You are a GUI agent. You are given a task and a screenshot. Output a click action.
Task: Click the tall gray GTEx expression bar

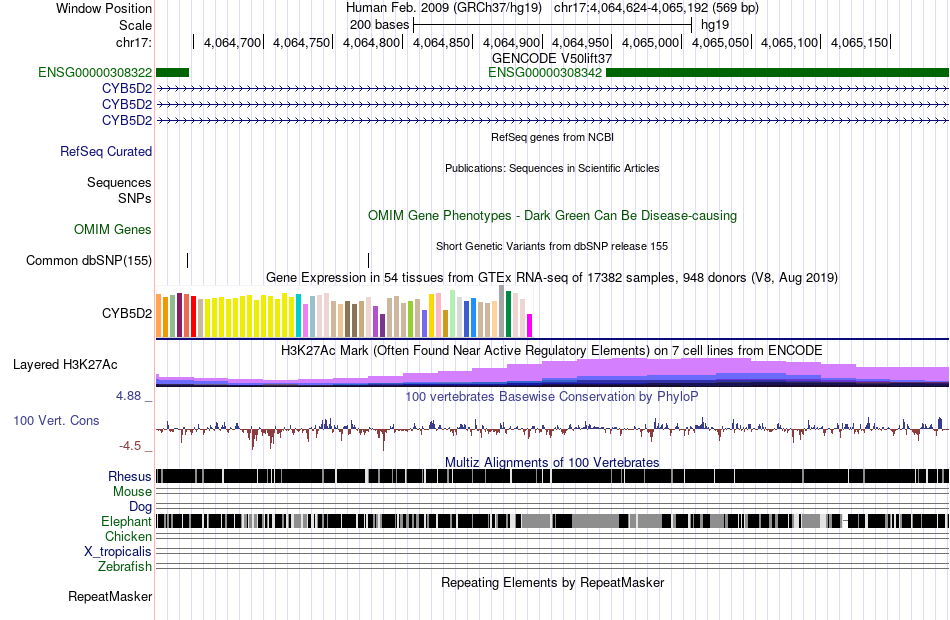(502, 312)
